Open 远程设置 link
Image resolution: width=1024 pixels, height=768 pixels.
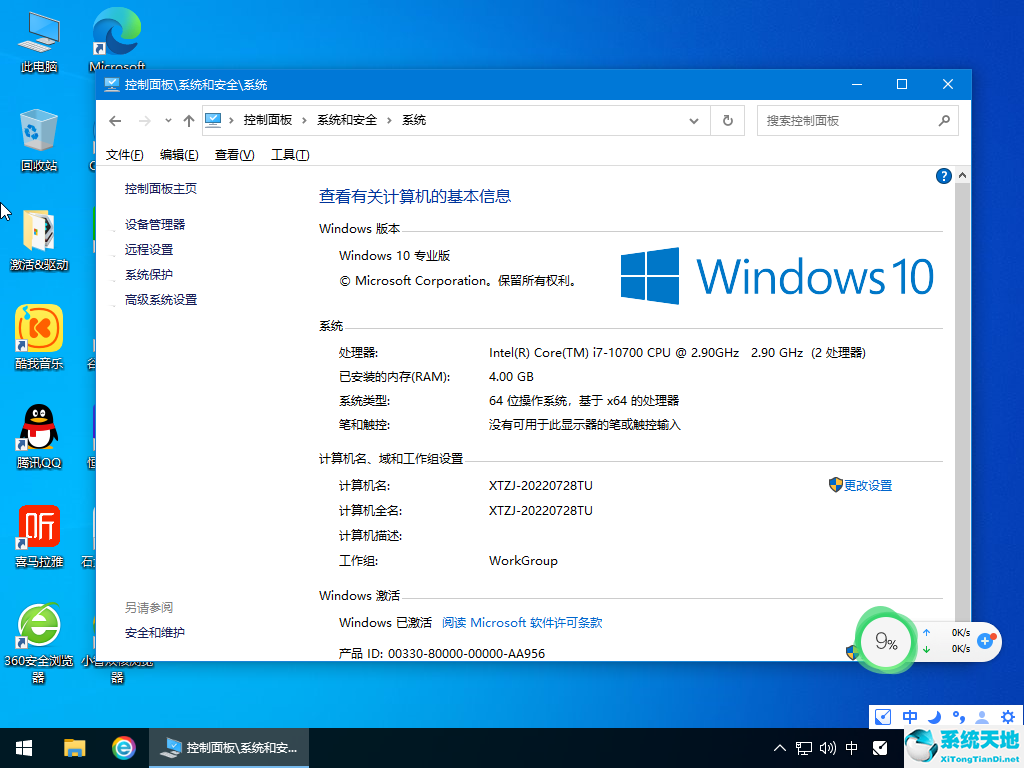(149, 249)
